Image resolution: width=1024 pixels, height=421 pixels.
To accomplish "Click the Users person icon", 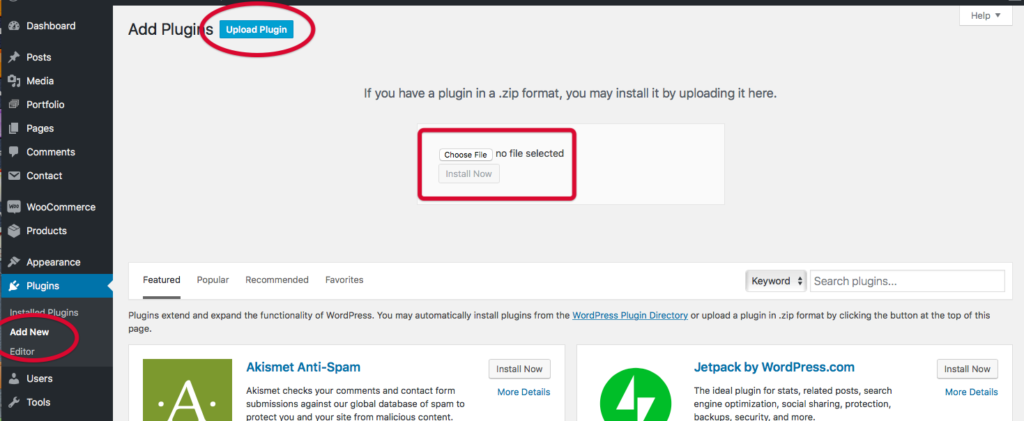I will click(x=14, y=379).
